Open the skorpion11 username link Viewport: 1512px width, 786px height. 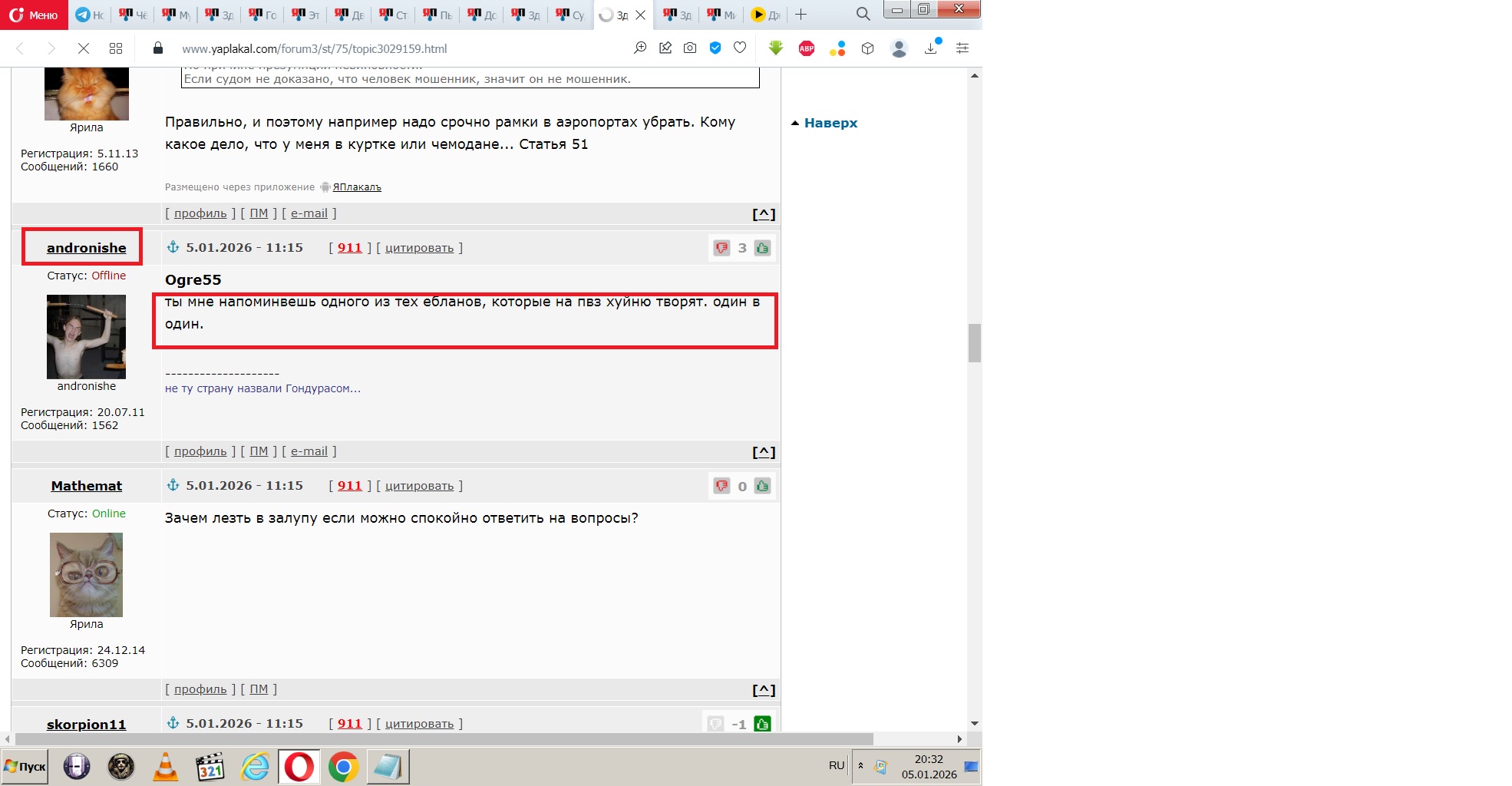tap(86, 724)
